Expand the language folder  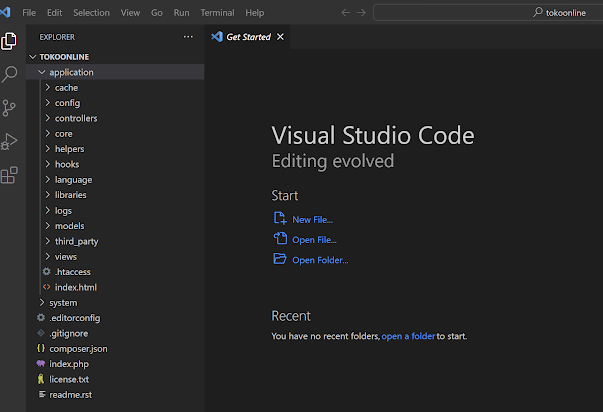coord(48,180)
